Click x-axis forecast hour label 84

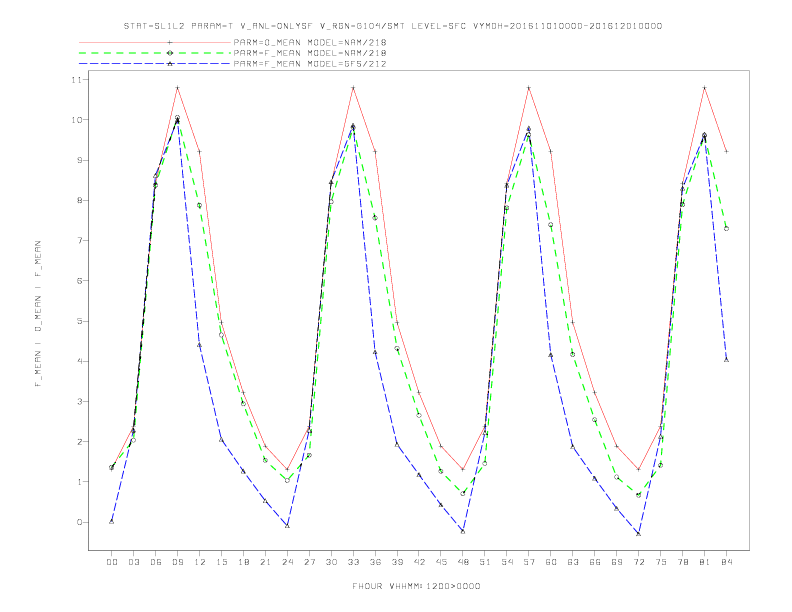(727, 562)
